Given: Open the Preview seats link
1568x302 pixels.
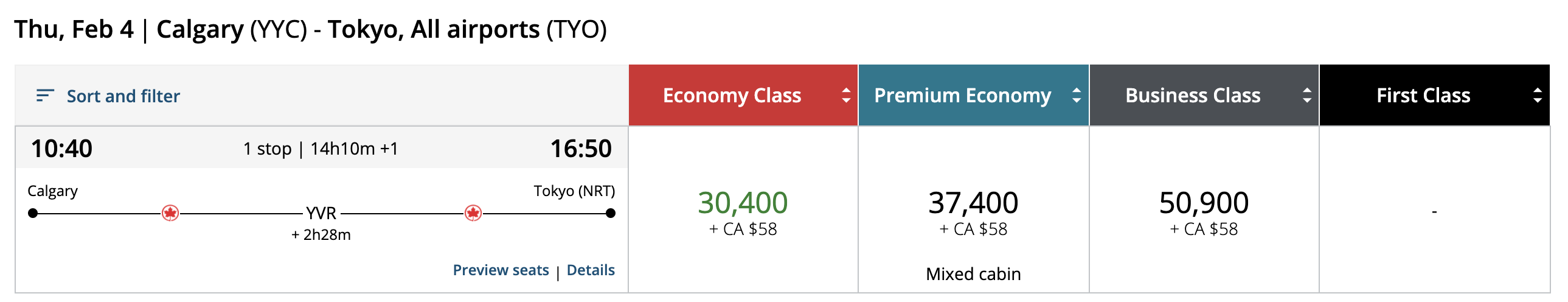Looking at the screenshot, I should [x=501, y=270].
